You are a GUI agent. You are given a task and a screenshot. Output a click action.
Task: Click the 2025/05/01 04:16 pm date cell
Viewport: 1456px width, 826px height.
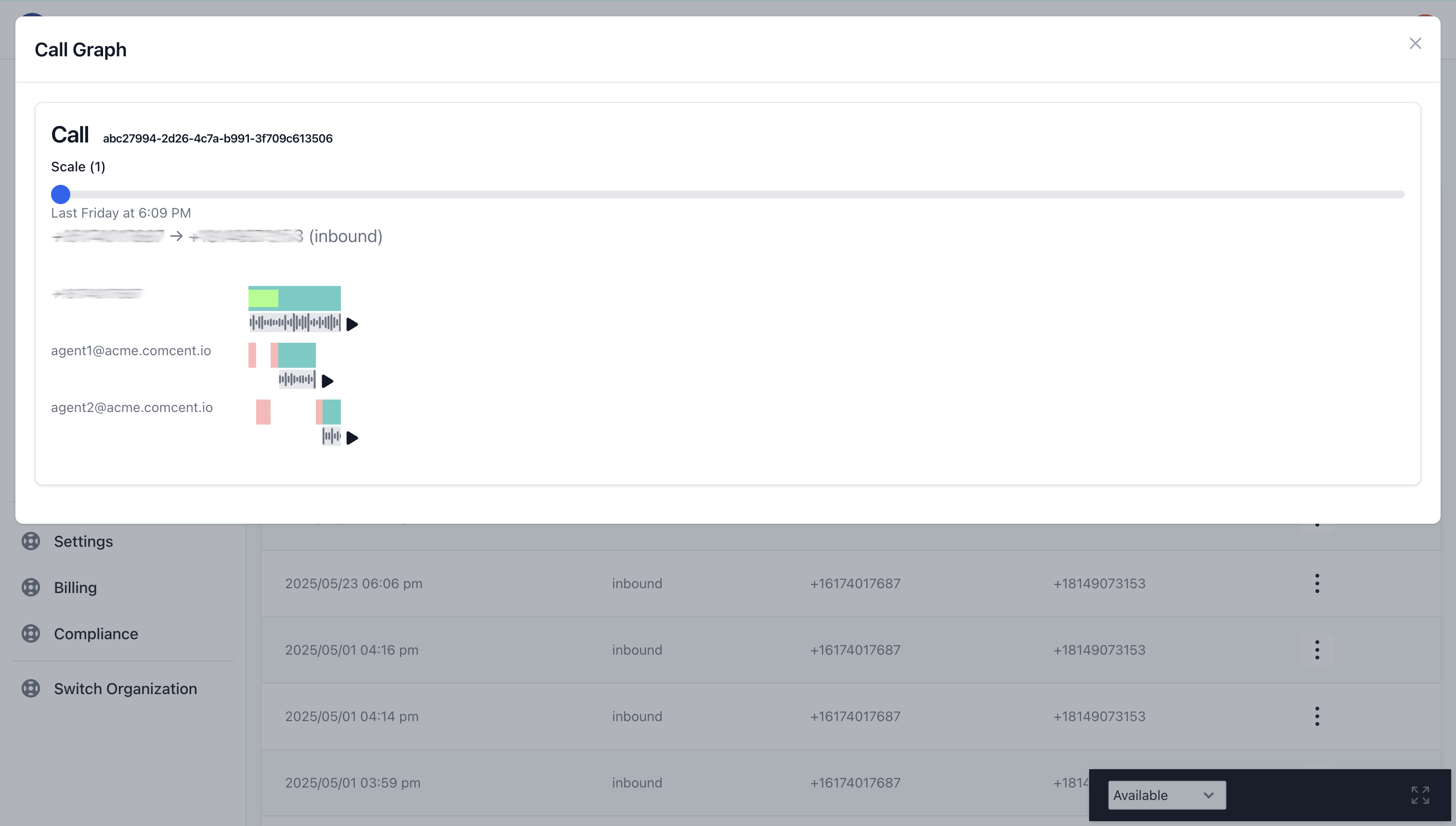[x=352, y=650]
